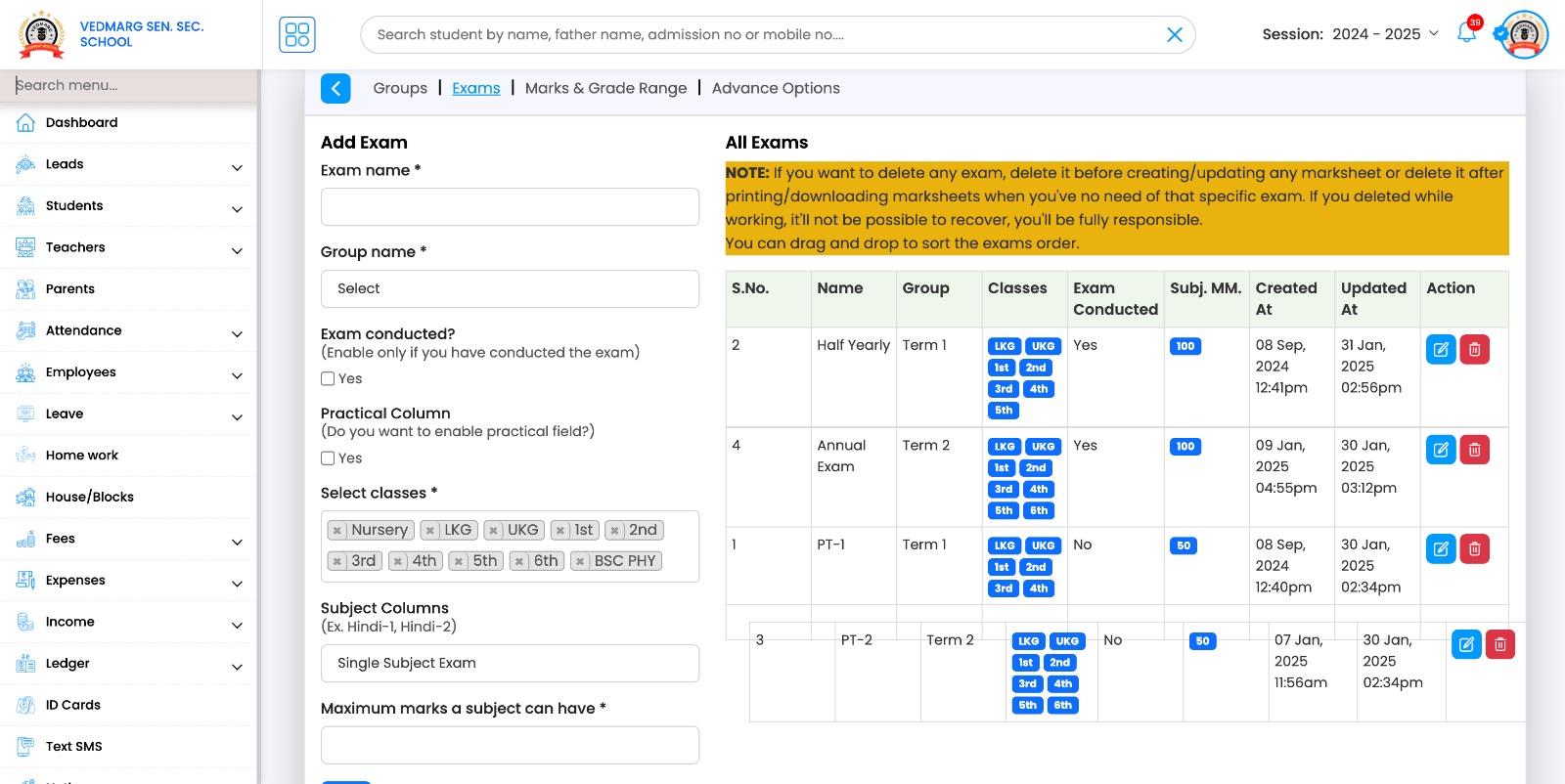Expand the Leads menu chevron
The height and width of the screenshot is (784, 1565).
pyautogui.click(x=237, y=168)
